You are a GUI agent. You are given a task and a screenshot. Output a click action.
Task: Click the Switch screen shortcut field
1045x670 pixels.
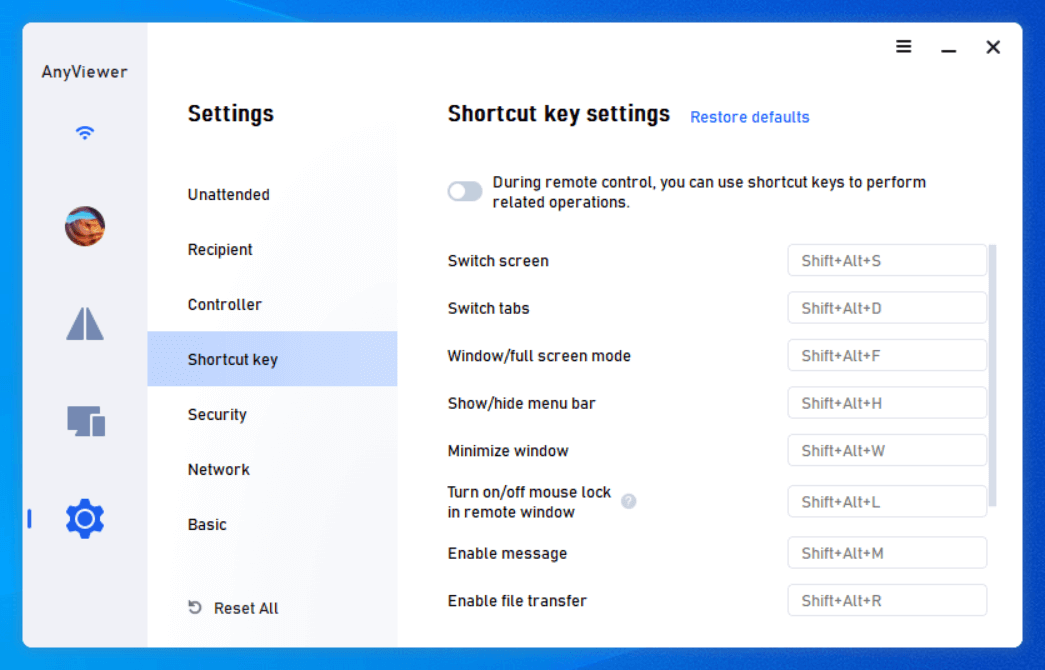886,261
